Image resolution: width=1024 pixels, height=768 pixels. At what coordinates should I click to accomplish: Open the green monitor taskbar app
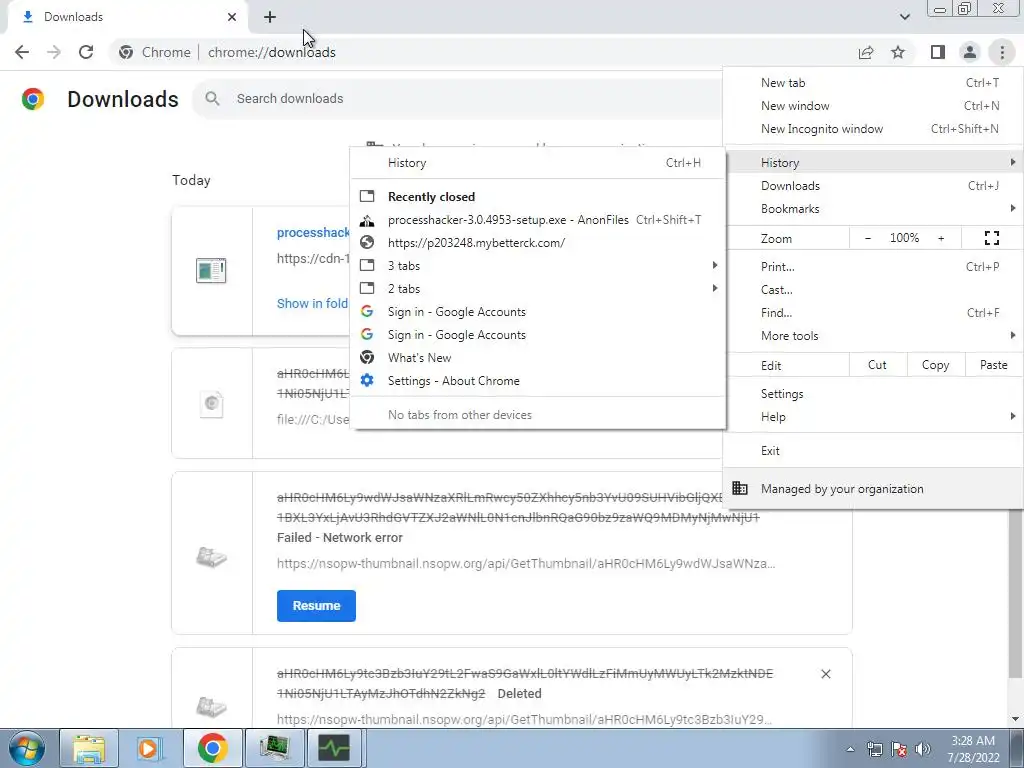[x=274, y=748]
